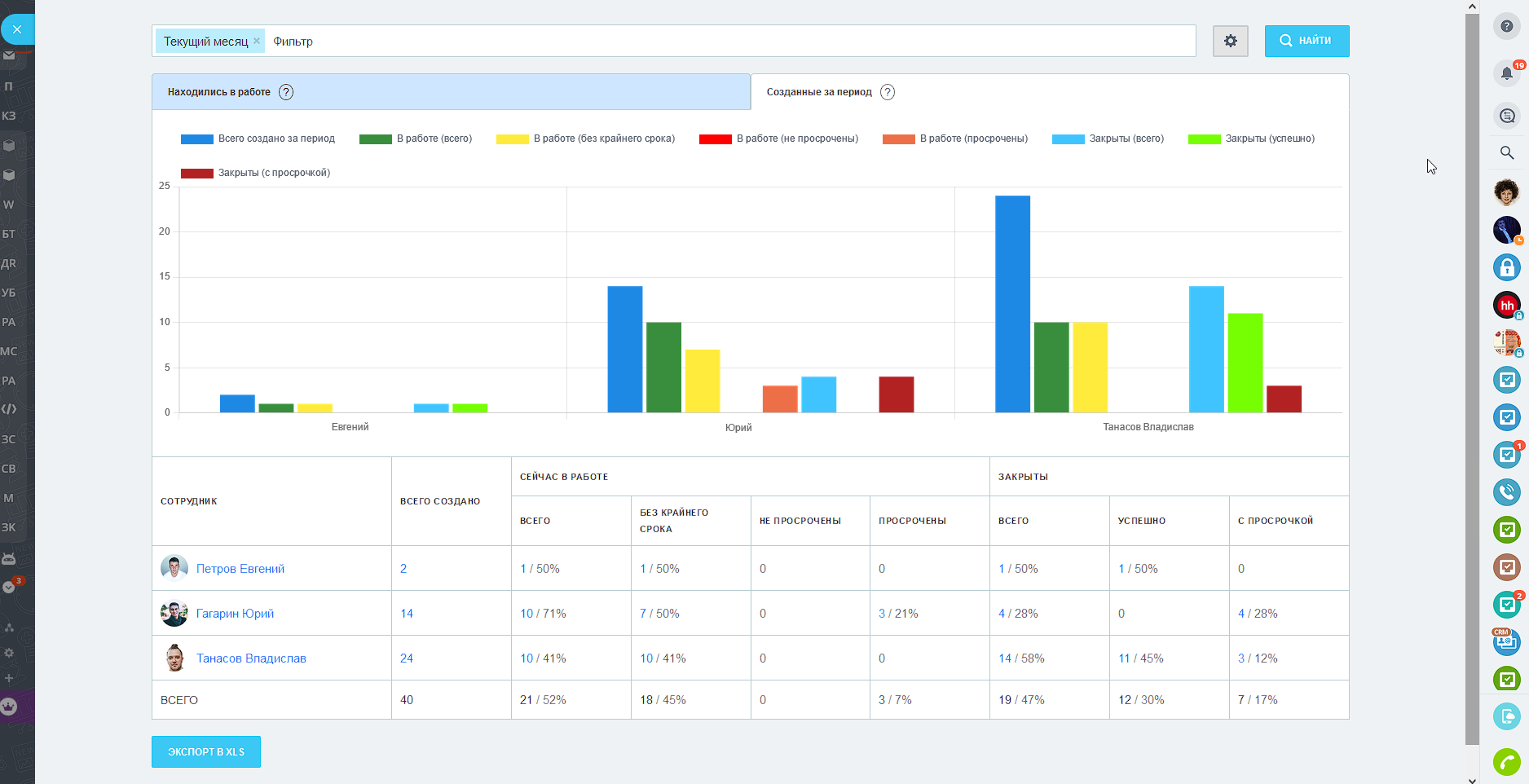Click the phone call icon in right sidebar

pyautogui.click(x=1507, y=492)
